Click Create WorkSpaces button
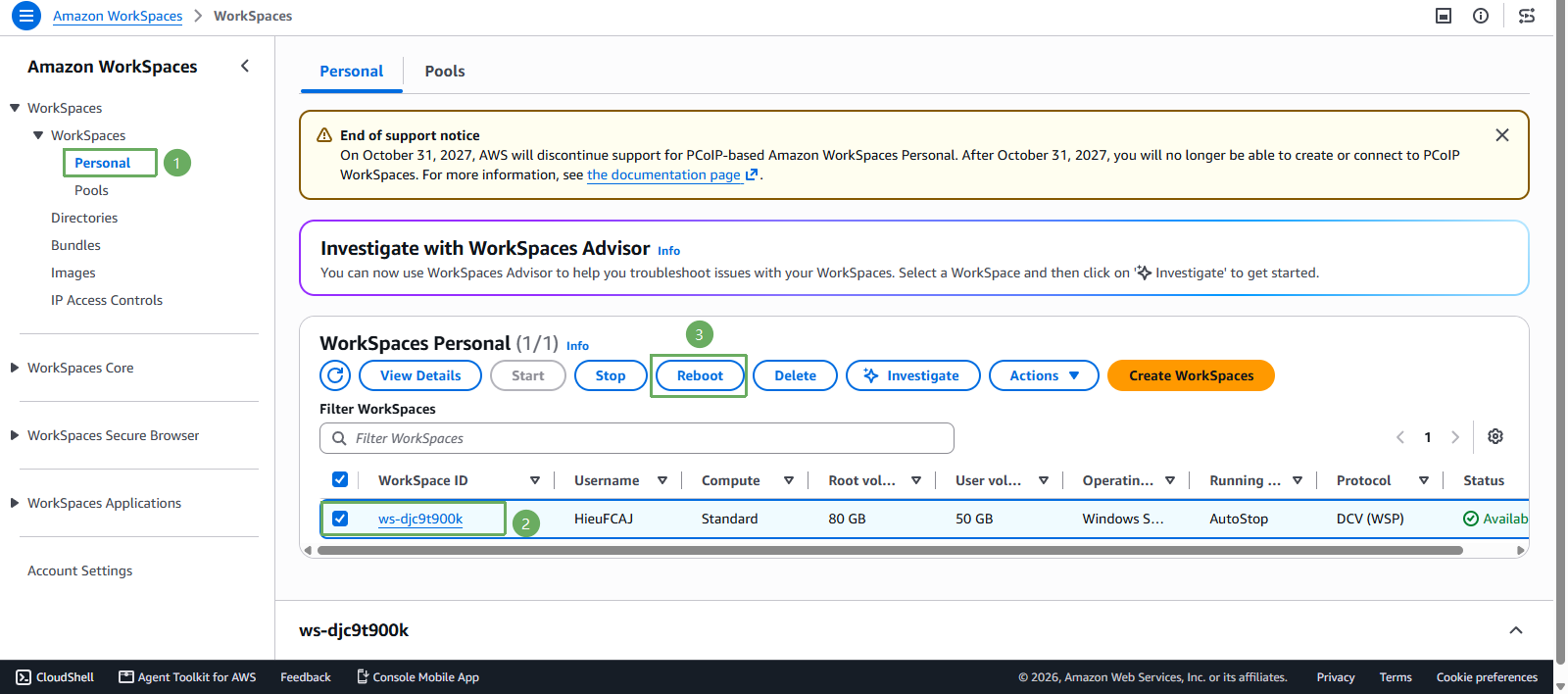The image size is (1568, 694). (x=1191, y=375)
